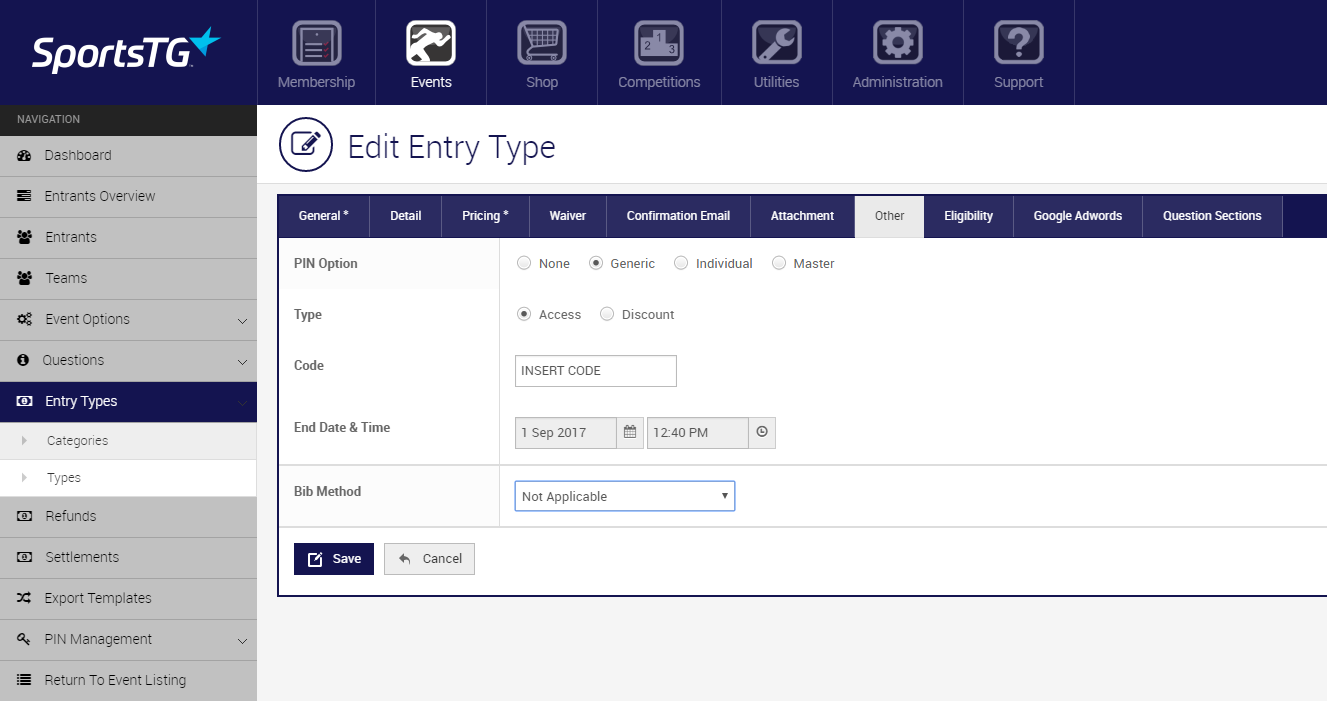Select the Generic PIN option
Screen dimensions: 1327x701
click(x=596, y=263)
